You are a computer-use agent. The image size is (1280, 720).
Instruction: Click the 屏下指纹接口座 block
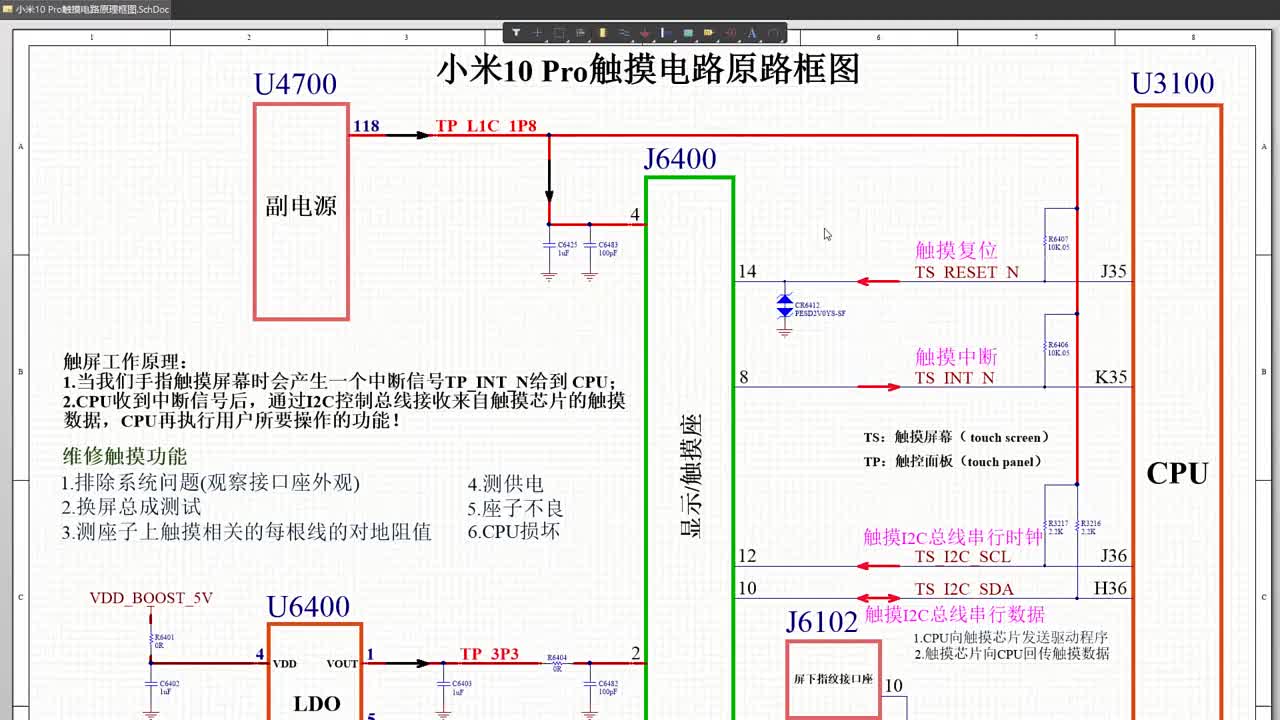pos(833,679)
